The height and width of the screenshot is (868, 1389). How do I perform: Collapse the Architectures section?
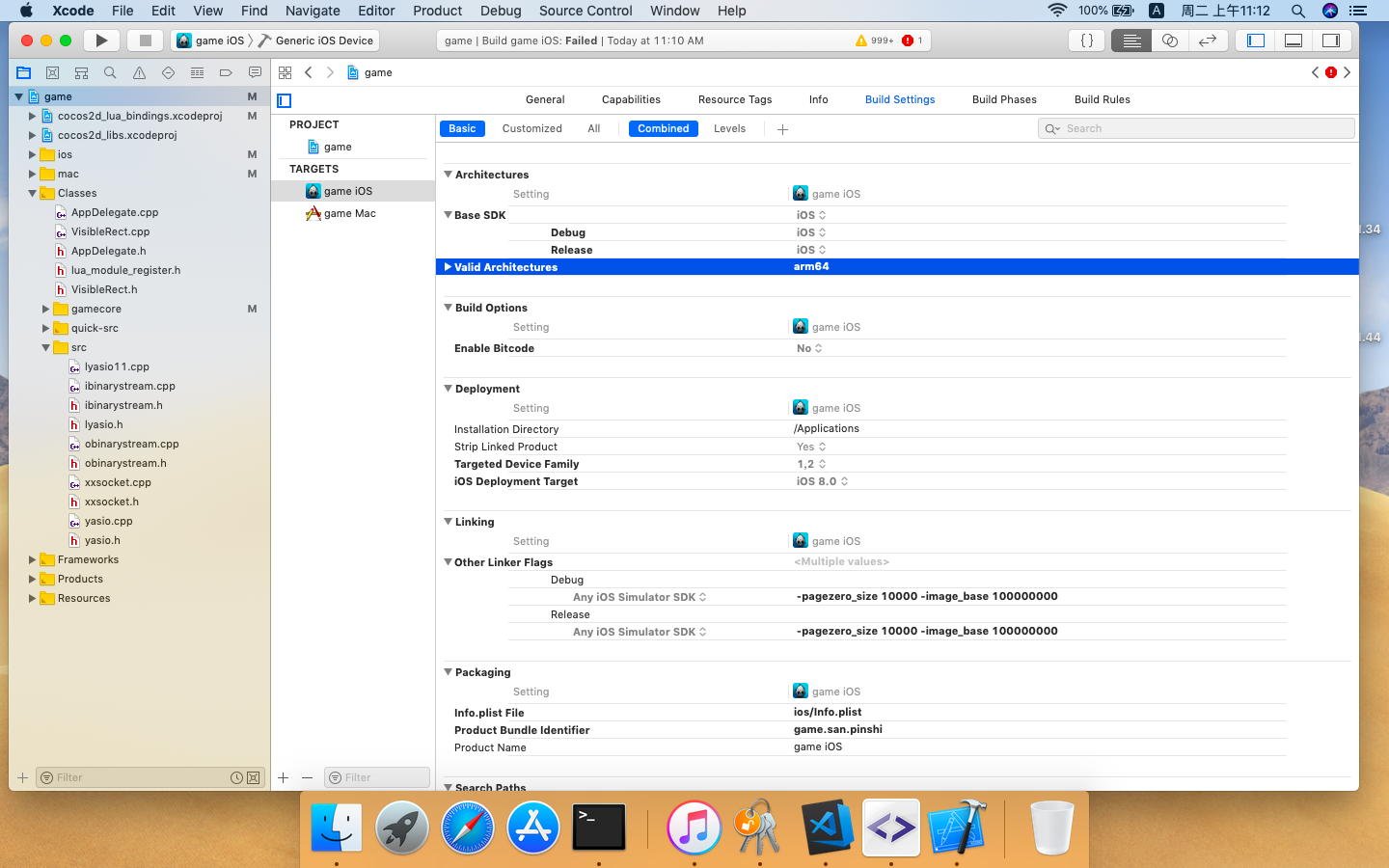(448, 175)
